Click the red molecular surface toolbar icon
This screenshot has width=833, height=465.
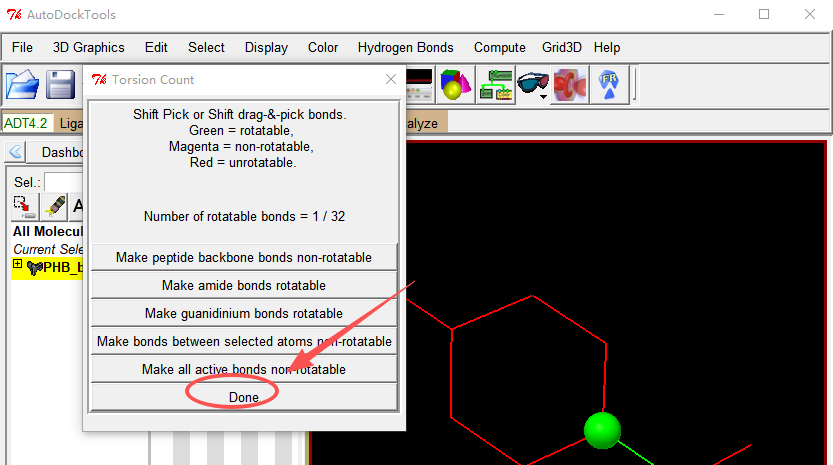pos(570,84)
